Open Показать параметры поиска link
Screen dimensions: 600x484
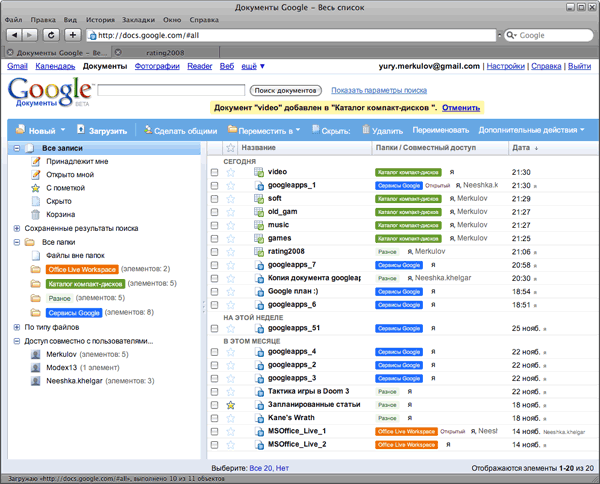pyautogui.click(x=379, y=90)
